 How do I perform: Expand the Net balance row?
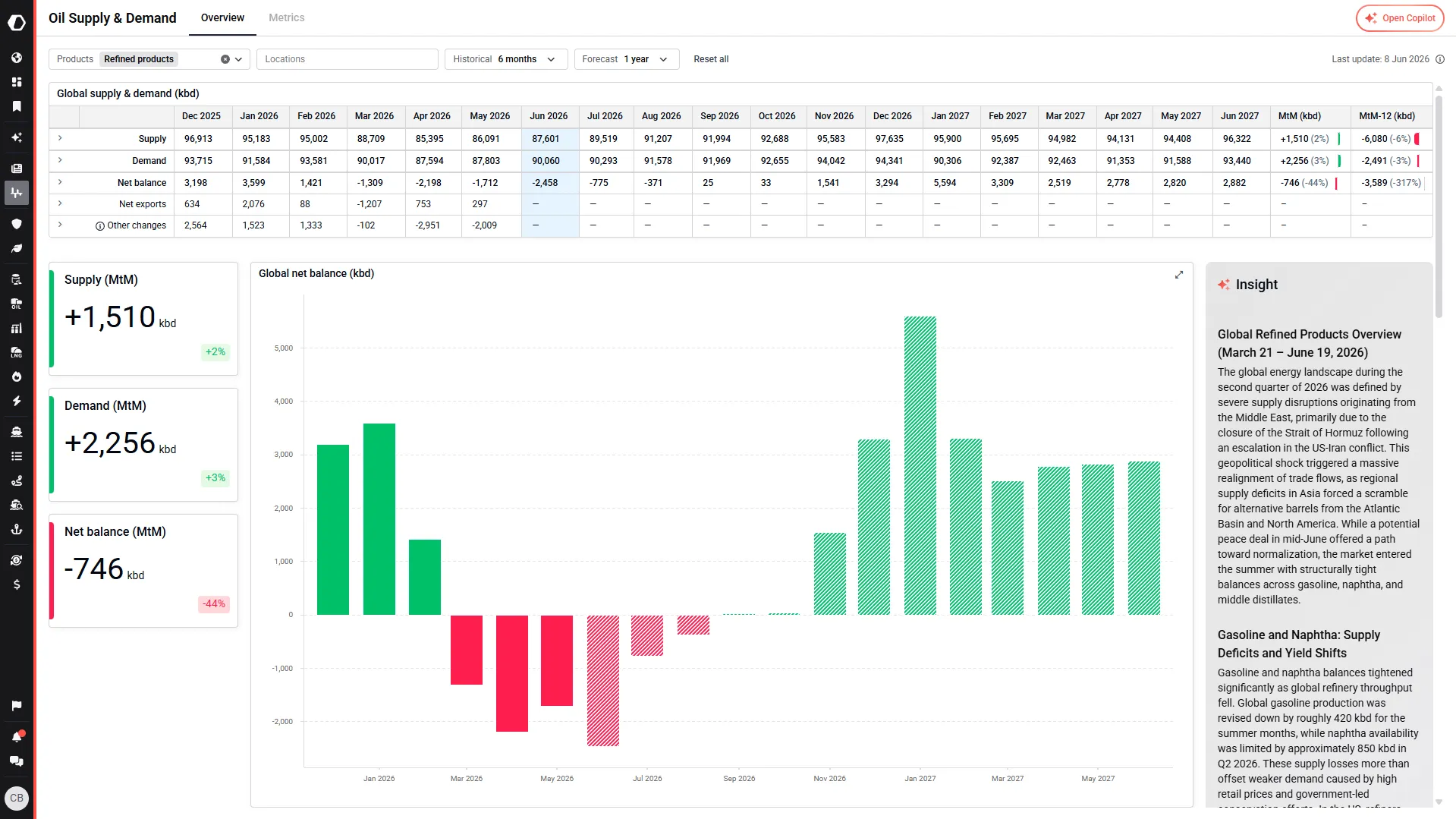click(60, 182)
